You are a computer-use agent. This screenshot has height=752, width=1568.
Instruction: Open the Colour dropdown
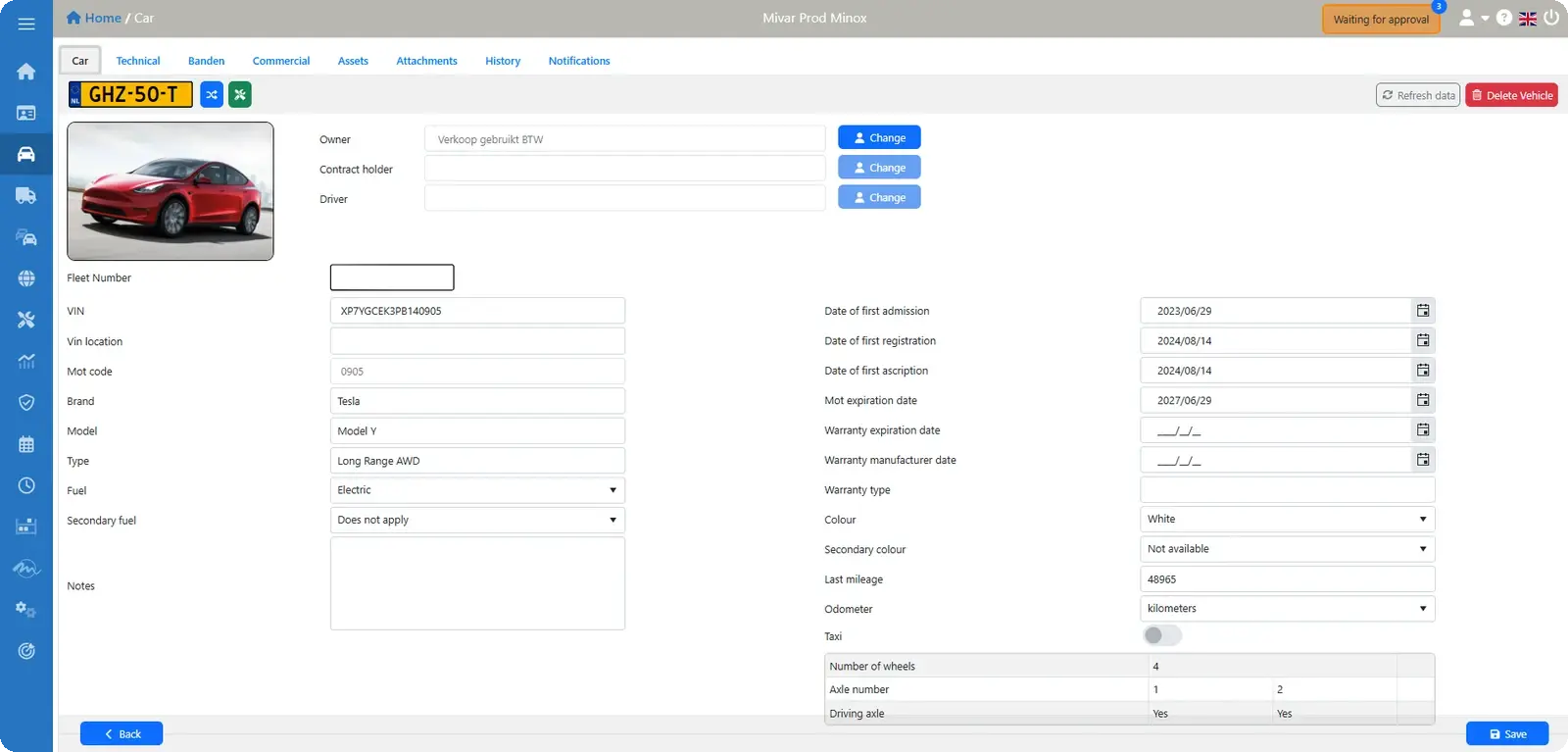1288,520
